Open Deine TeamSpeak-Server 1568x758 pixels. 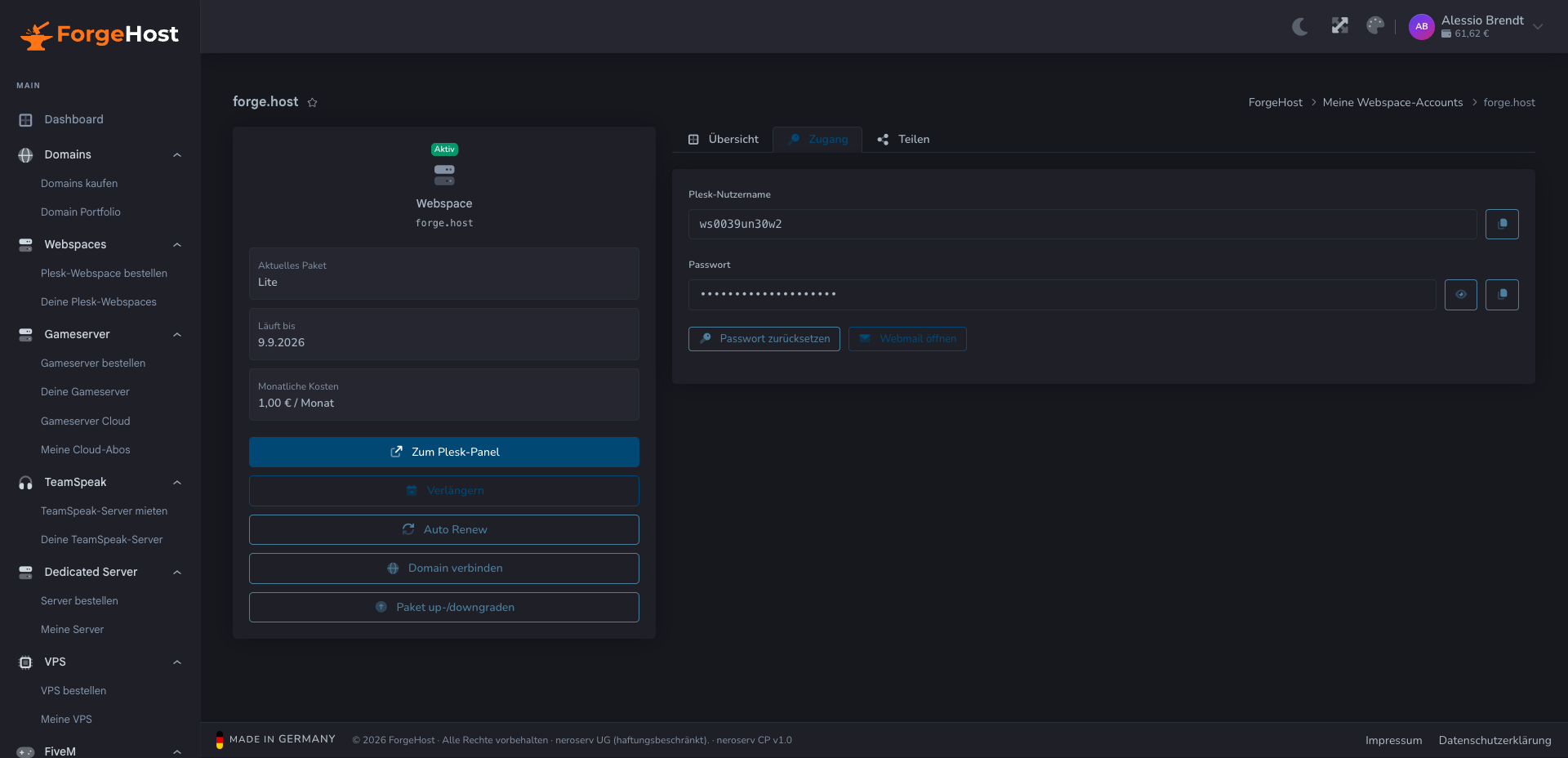click(101, 540)
